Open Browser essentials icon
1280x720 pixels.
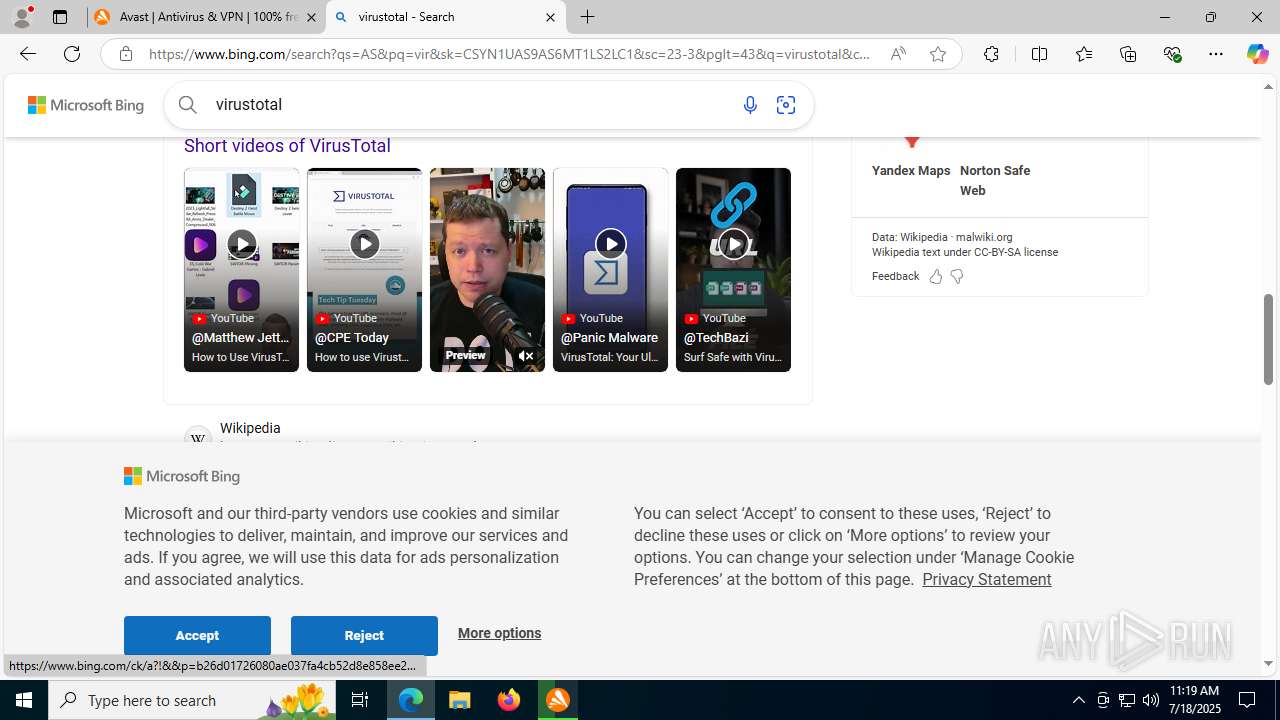(1172, 54)
